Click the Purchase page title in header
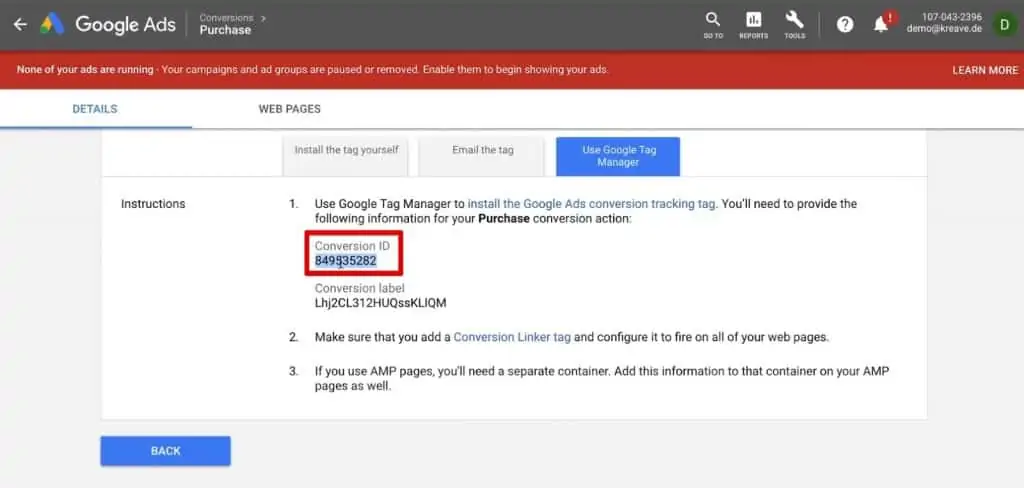The height and width of the screenshot is (488, 1024). coord(225,30)
